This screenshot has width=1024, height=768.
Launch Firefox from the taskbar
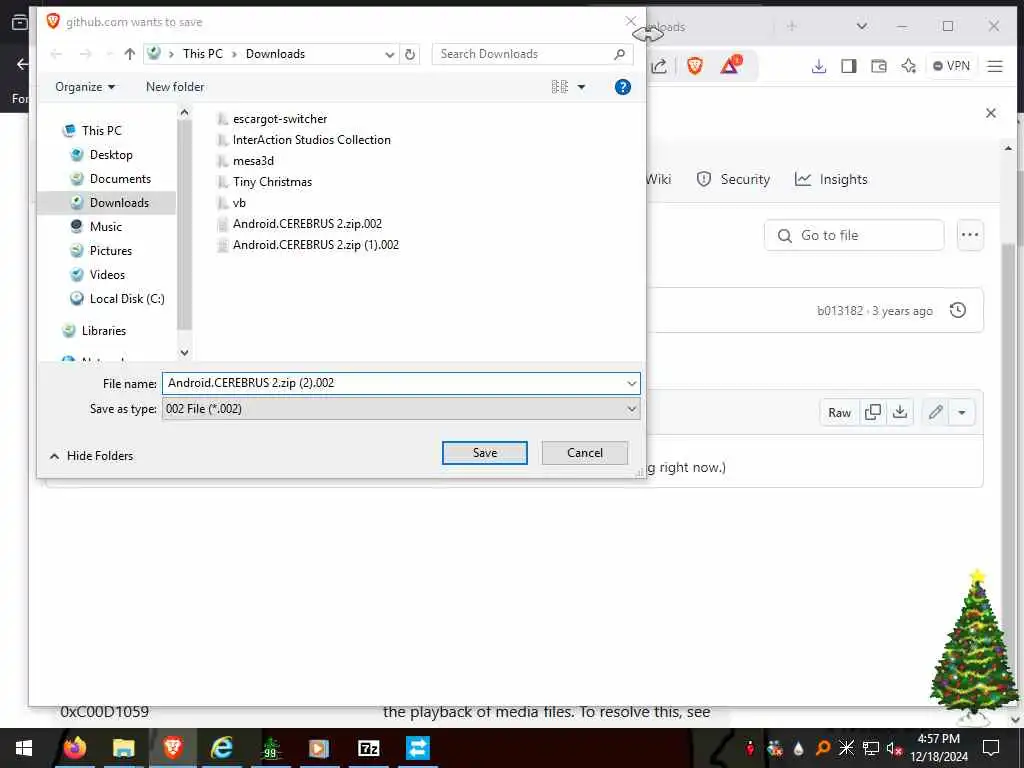[74, 748]
